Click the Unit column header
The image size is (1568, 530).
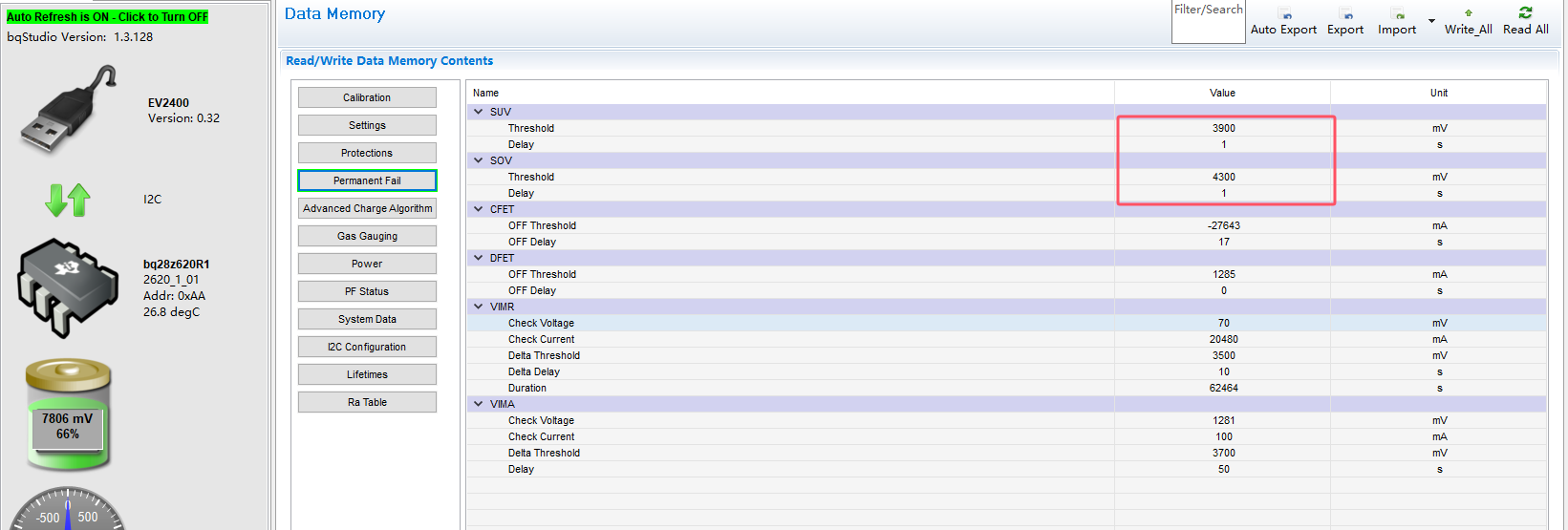click(1438, 93)
